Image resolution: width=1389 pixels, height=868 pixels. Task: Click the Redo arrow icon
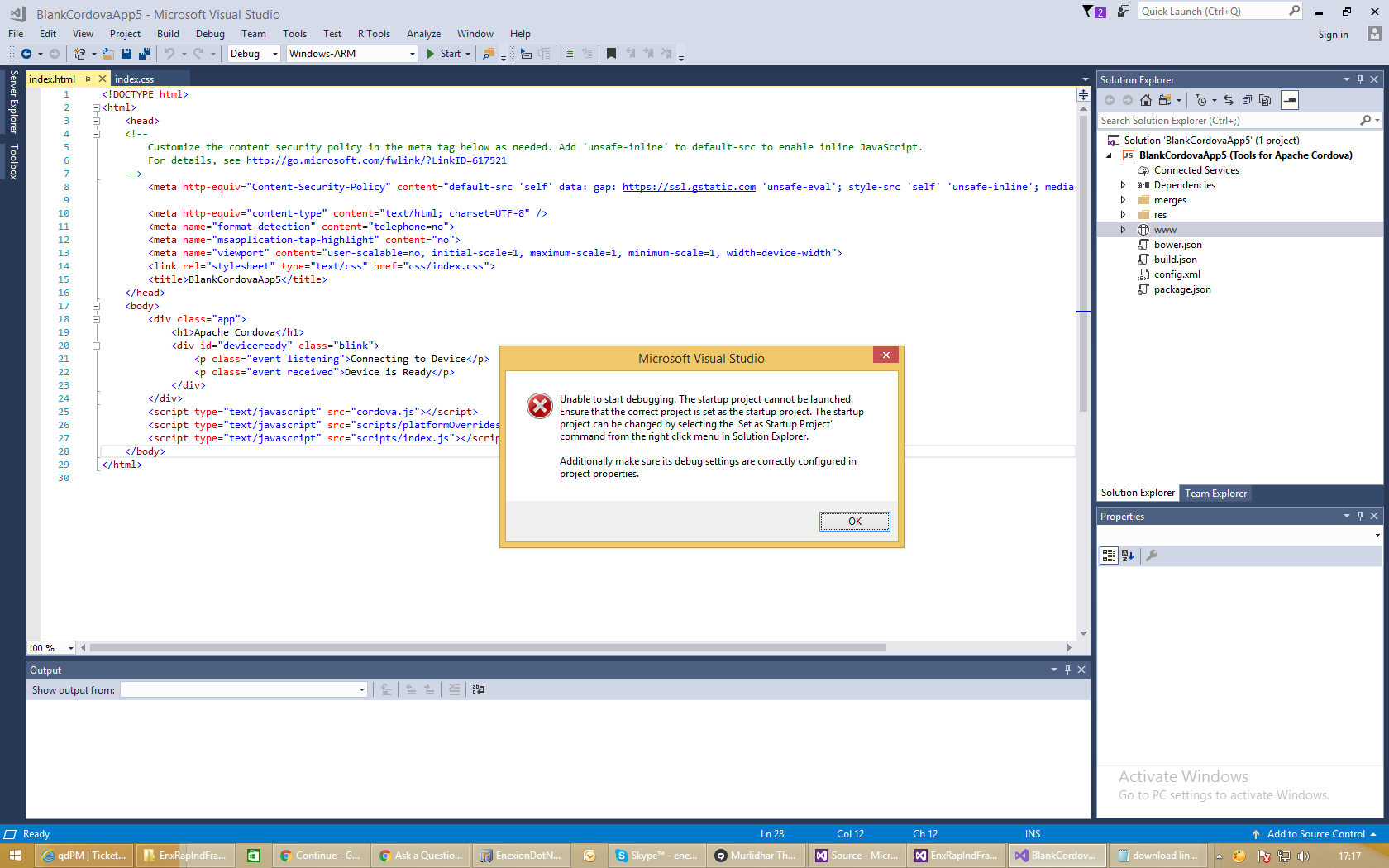(x=198, y=54)
